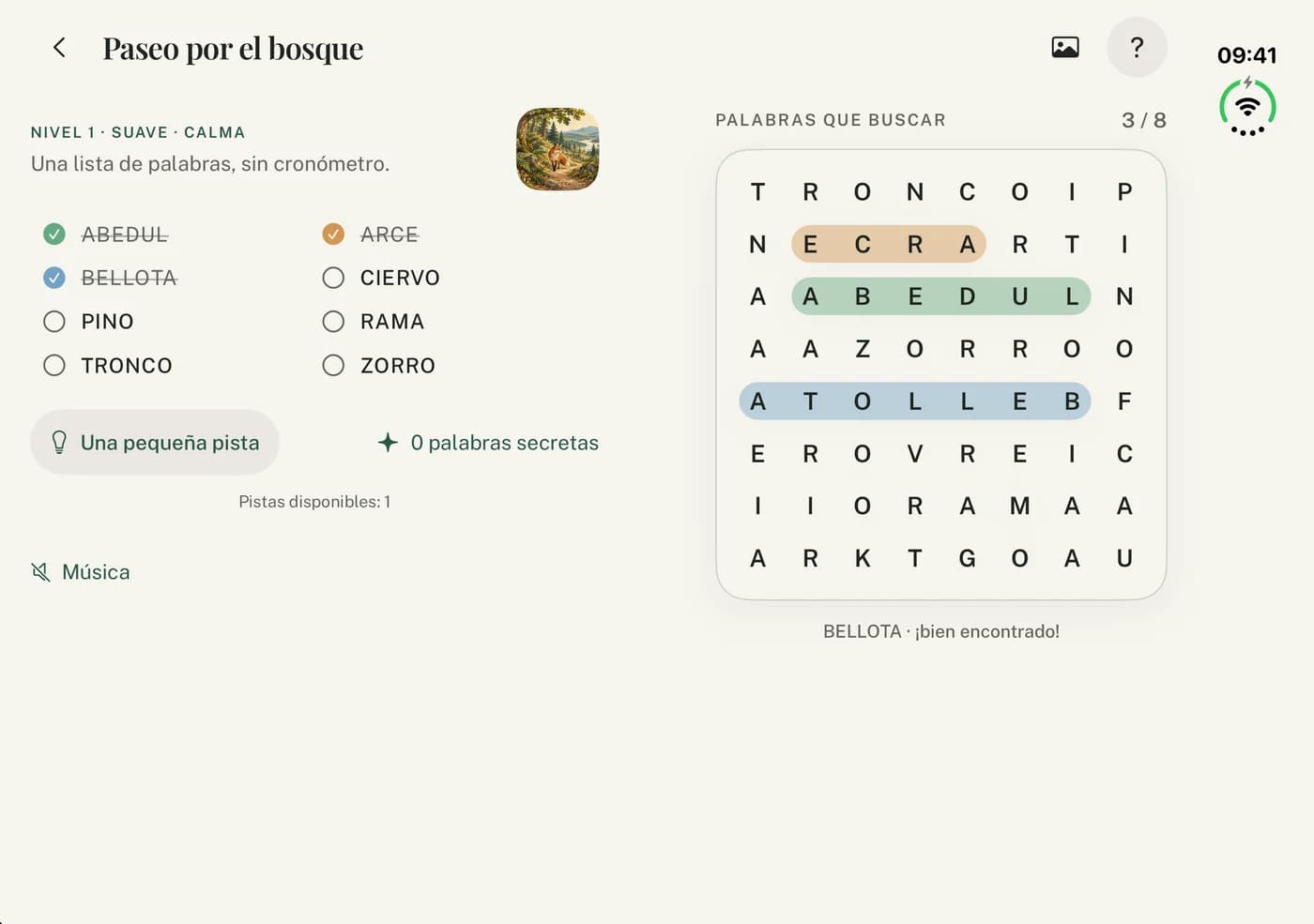
Task: Click the Wi-Fi status indicator
Action: click(x=1247, y=108)
